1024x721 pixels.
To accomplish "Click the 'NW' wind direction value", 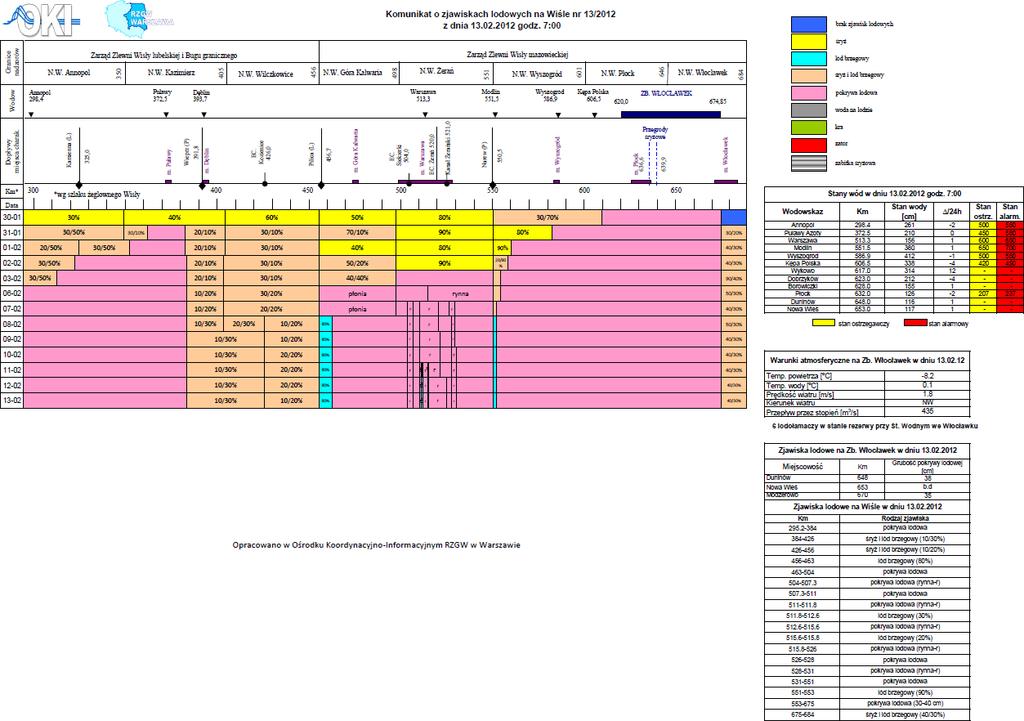I will click(927, 403).
